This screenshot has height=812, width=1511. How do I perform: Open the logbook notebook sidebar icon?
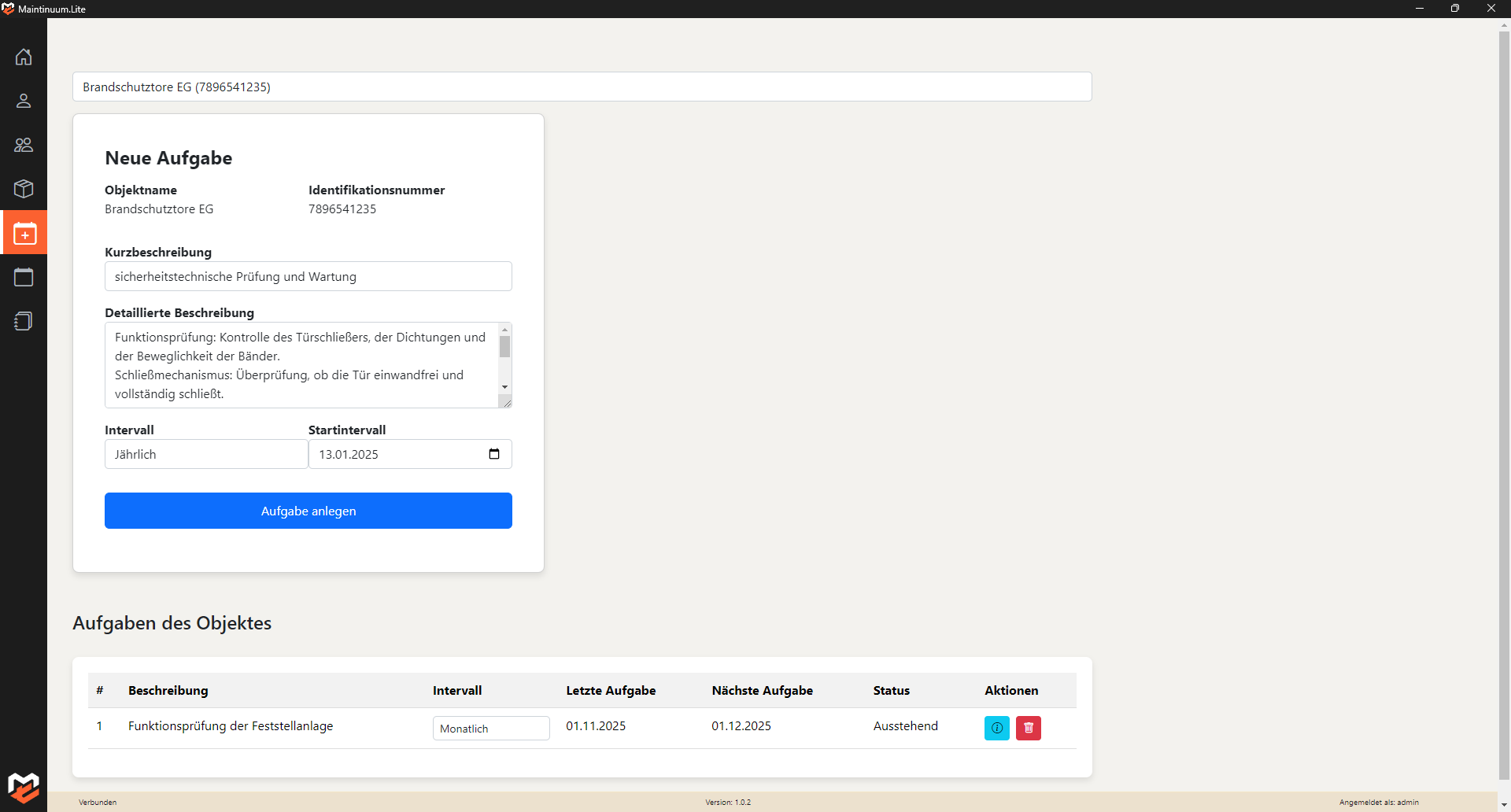[x=24, y=321]
